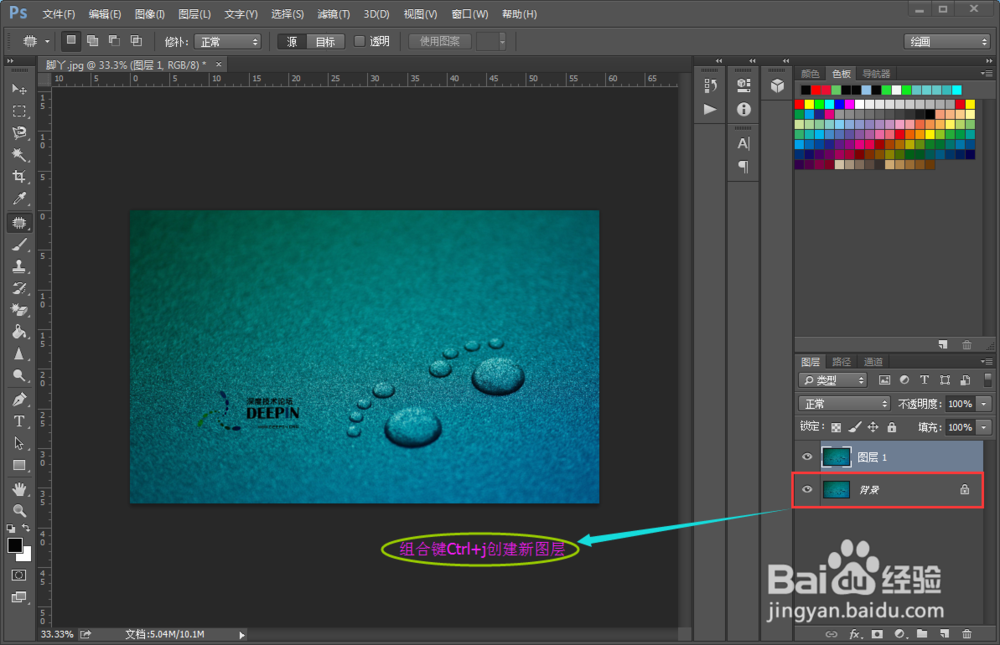
Task: Open the 类型 layer filter dropdown
Action: (832, 380)
